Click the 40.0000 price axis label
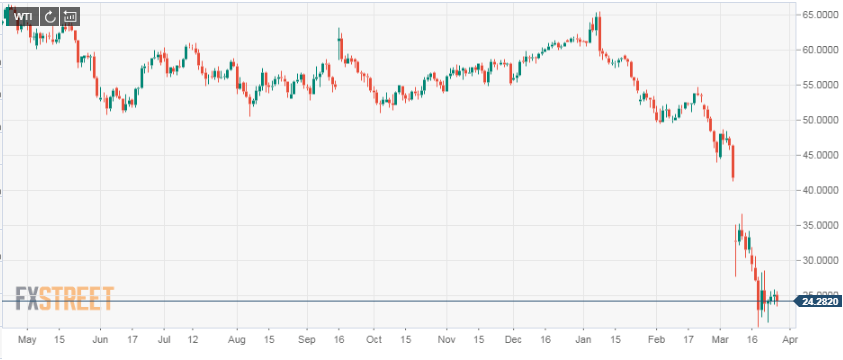This screenshot has height=360, width=843. 819,190
